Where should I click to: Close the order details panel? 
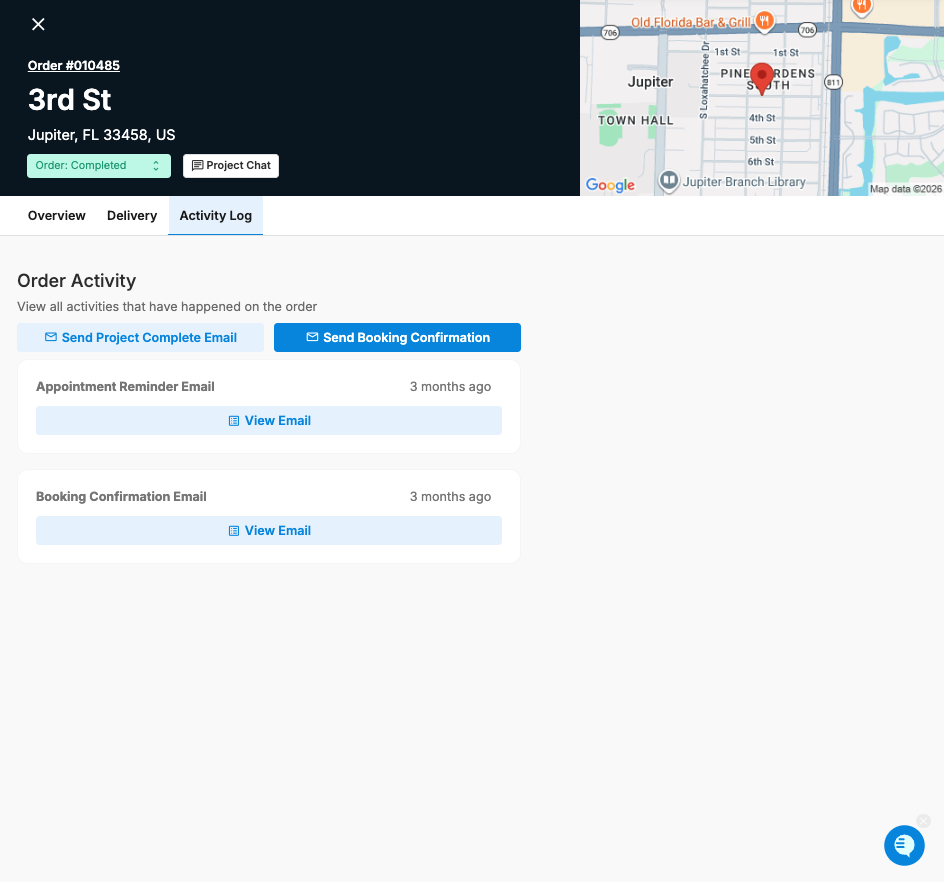click(38, 24)
